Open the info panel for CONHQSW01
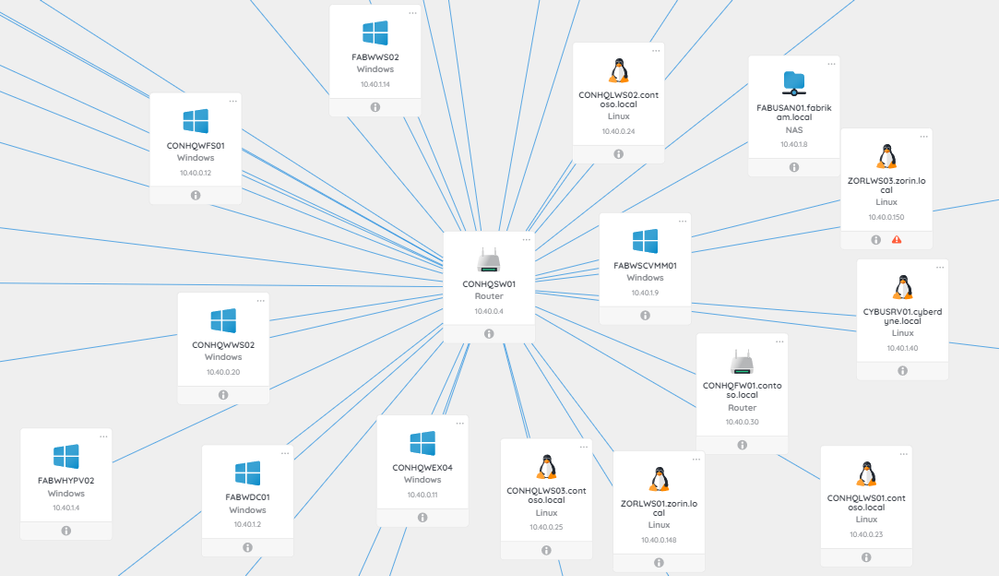The height and width of the screenshot is (576, 999). [x=488, y=332]
